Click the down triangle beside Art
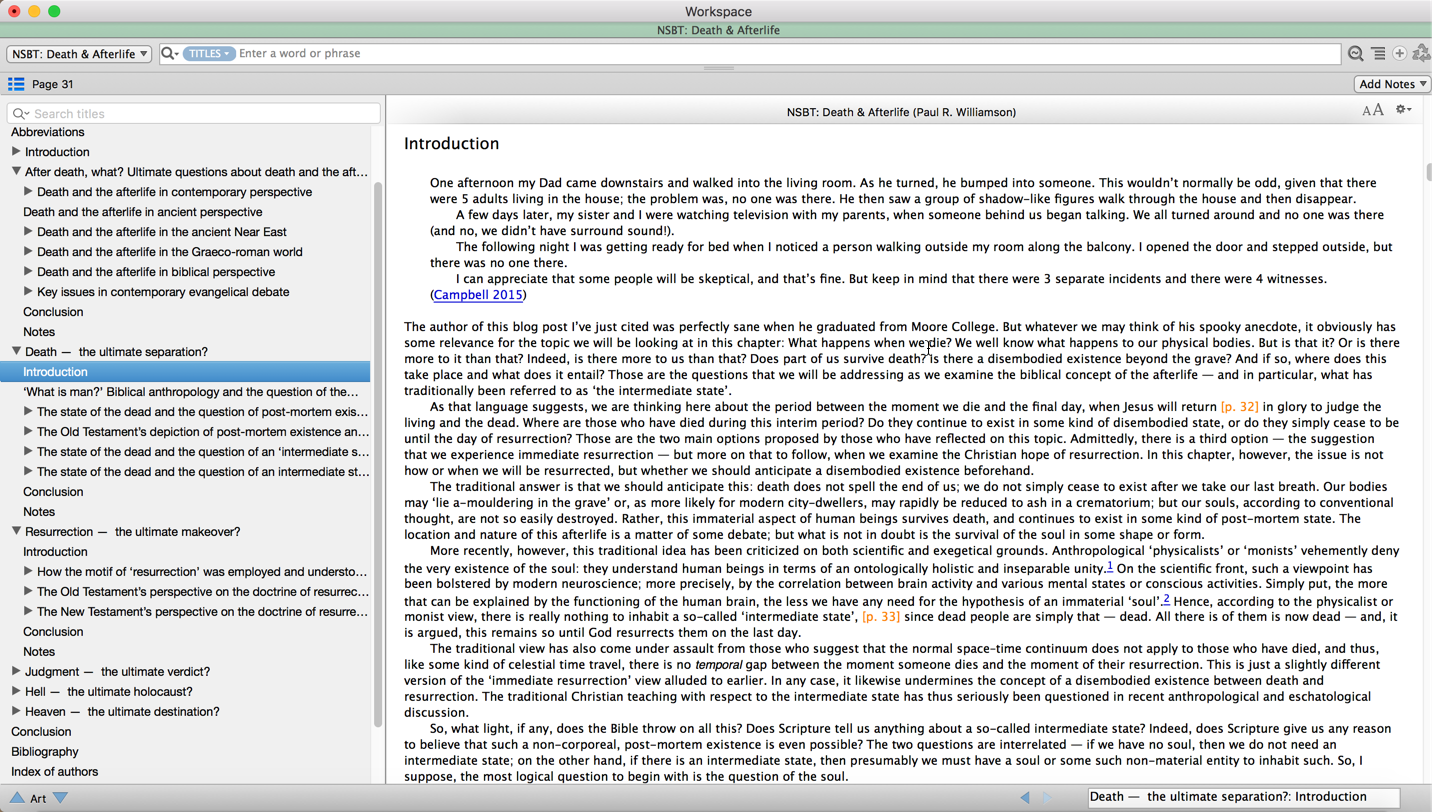 [x=61, y=798]
